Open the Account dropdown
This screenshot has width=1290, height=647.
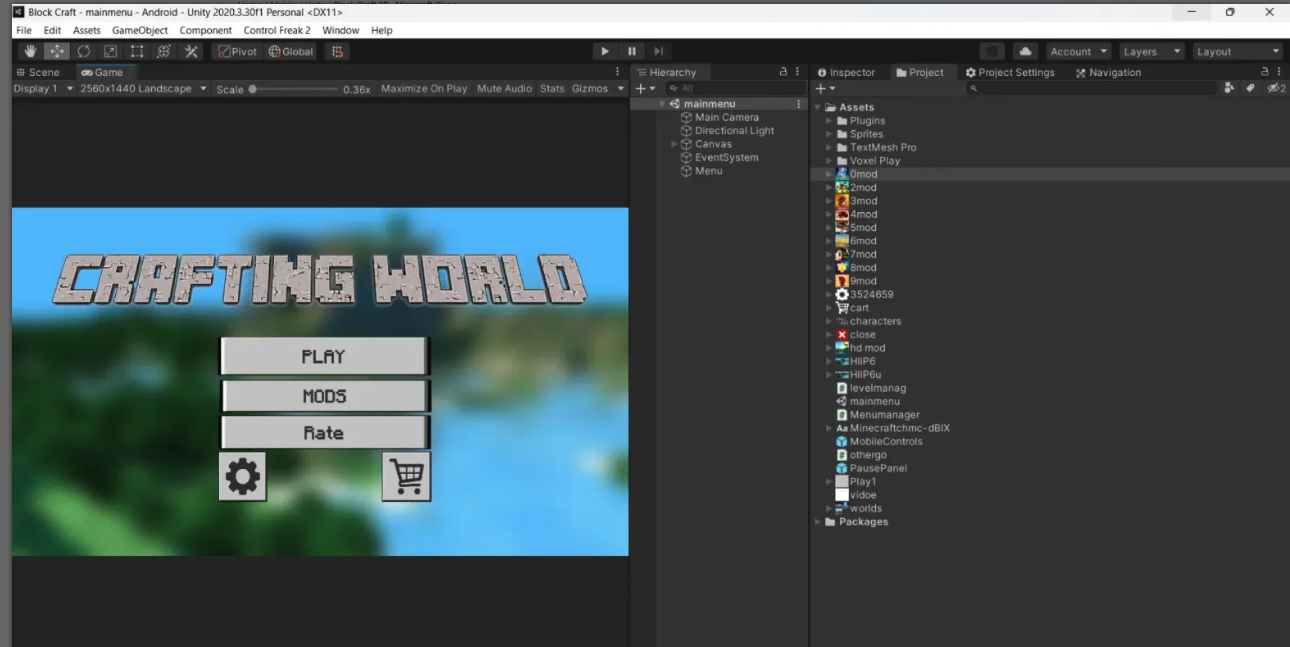1078,51
